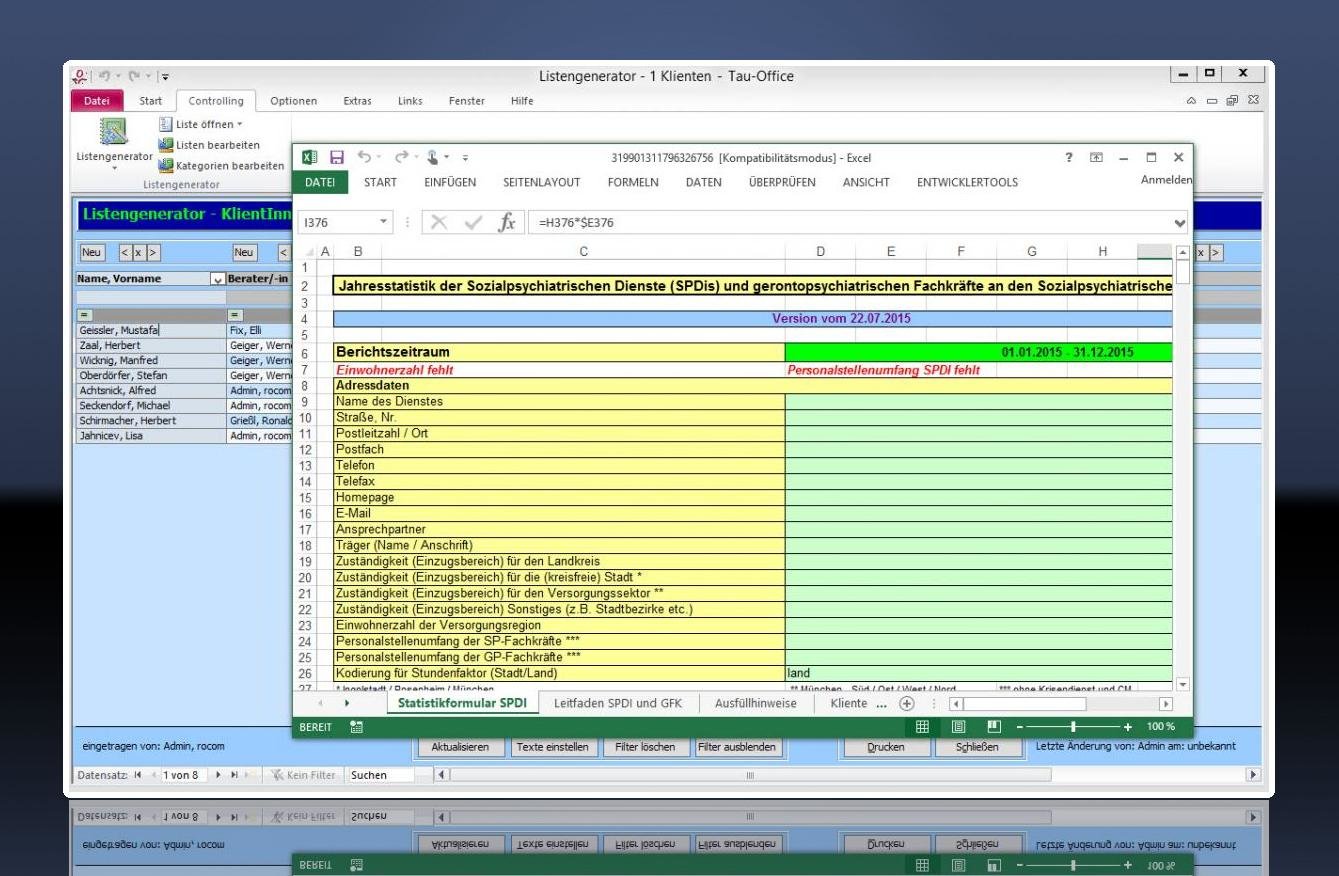Switch to Leitfaden SPDI und GFK sheet
Viewport: 1339px width, 876px height.
(x=618, y=704)
